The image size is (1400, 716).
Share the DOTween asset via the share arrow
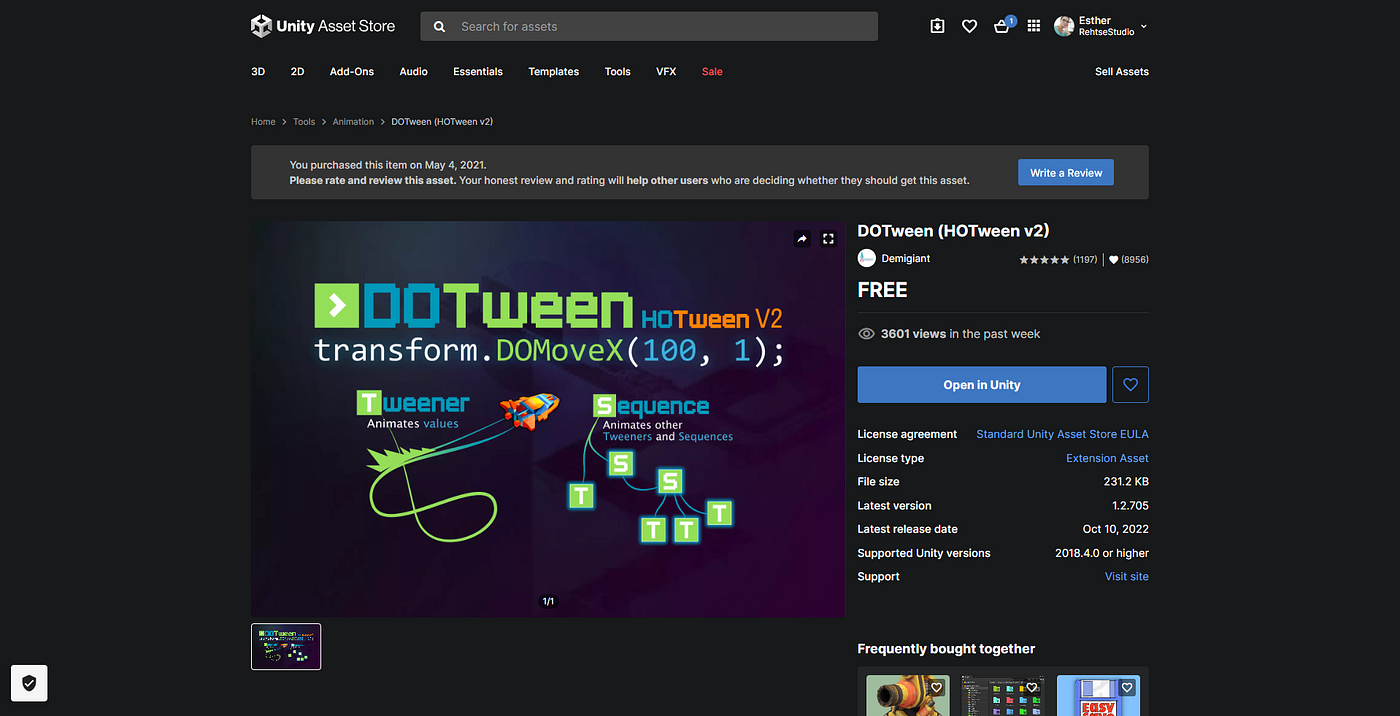coord(802,238)
